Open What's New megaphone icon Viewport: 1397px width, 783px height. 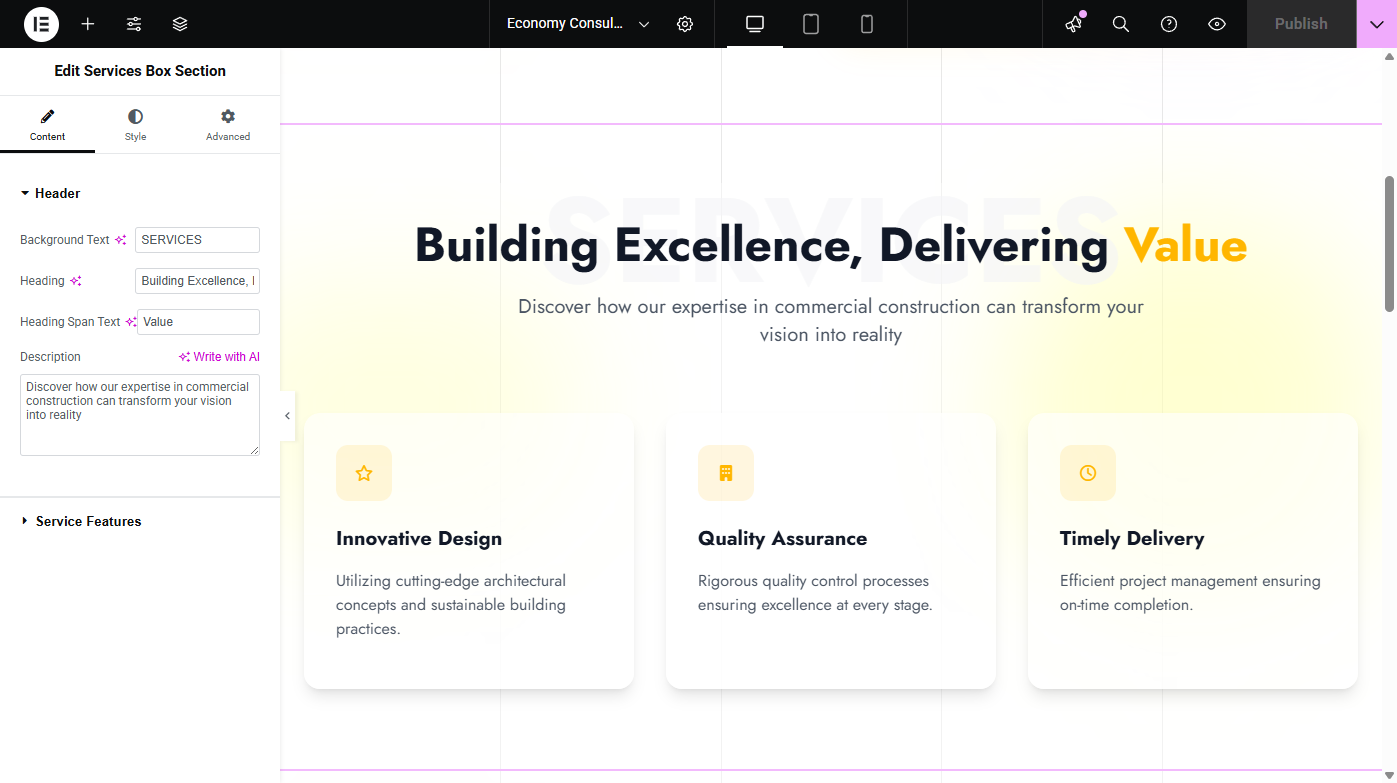pos(1074,24)
